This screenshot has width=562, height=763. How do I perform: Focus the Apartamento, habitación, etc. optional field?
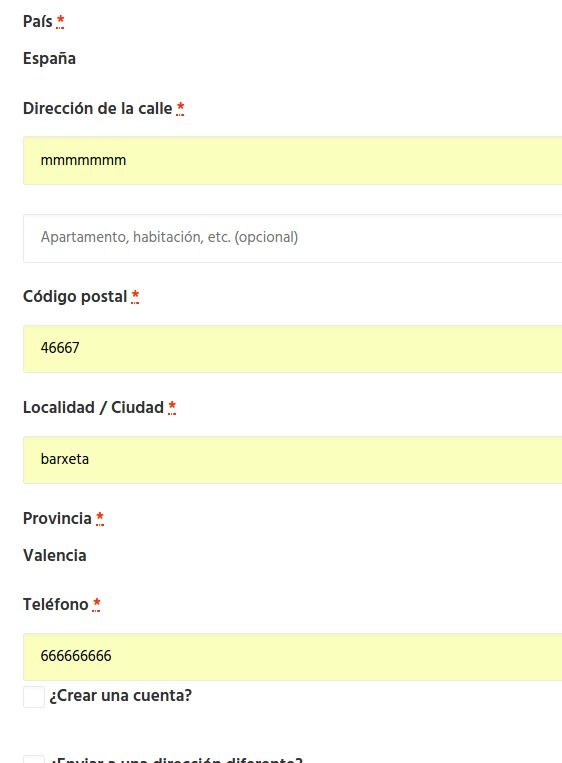coord(292,238)
